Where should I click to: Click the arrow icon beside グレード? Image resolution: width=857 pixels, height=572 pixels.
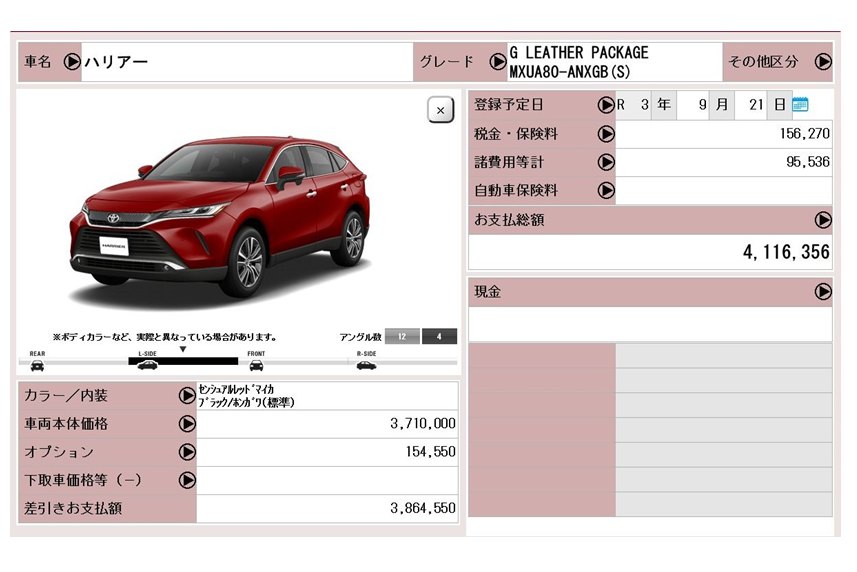click(497, 62)
